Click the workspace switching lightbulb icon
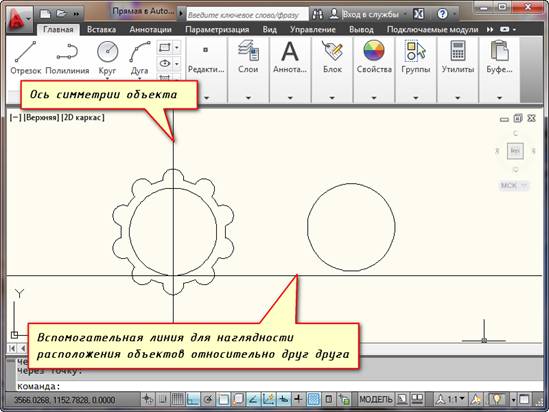The width and height of the screenshot is (549, 412). 496,399
